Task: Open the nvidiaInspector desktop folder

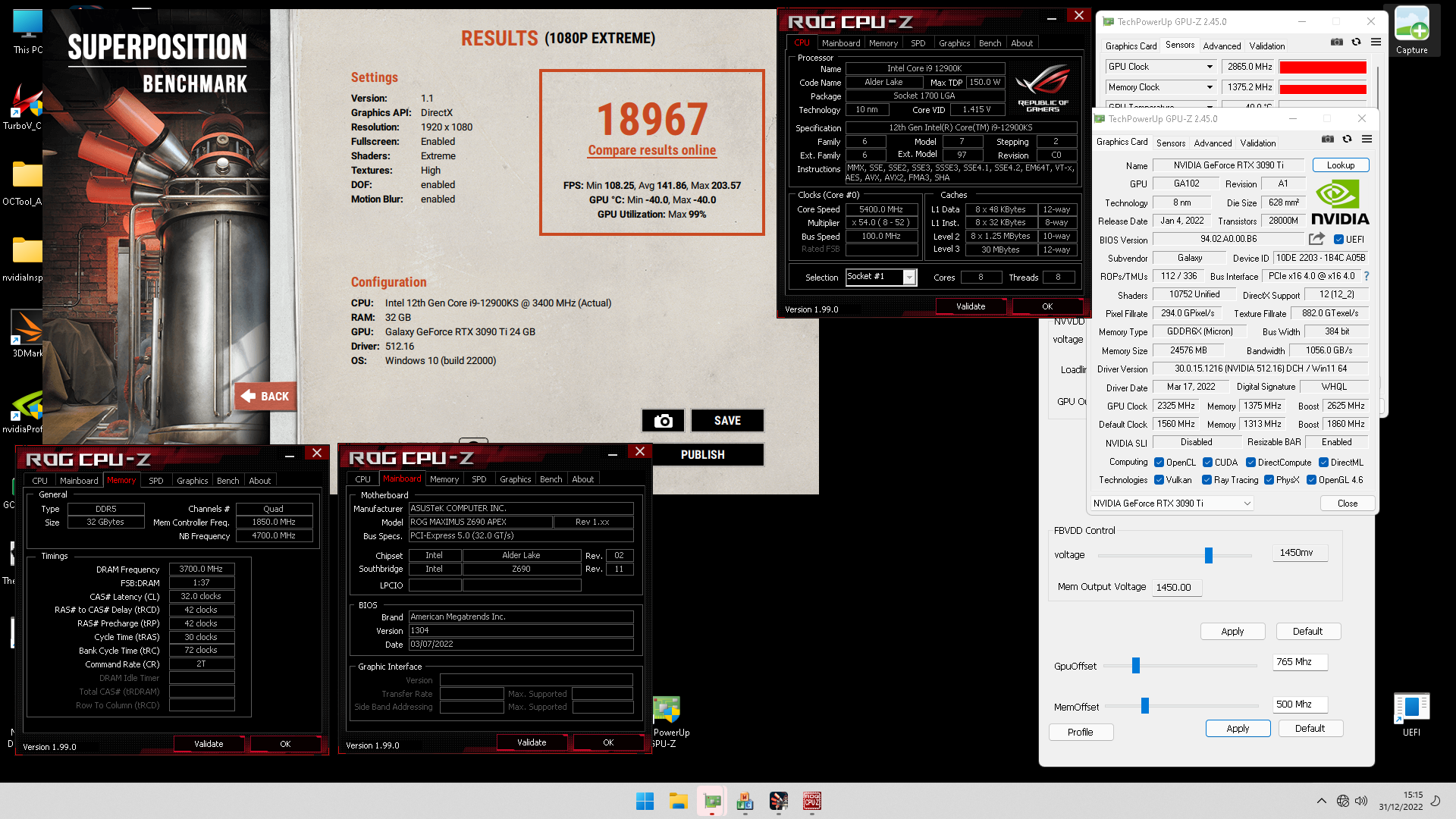Action: (27, 259)
